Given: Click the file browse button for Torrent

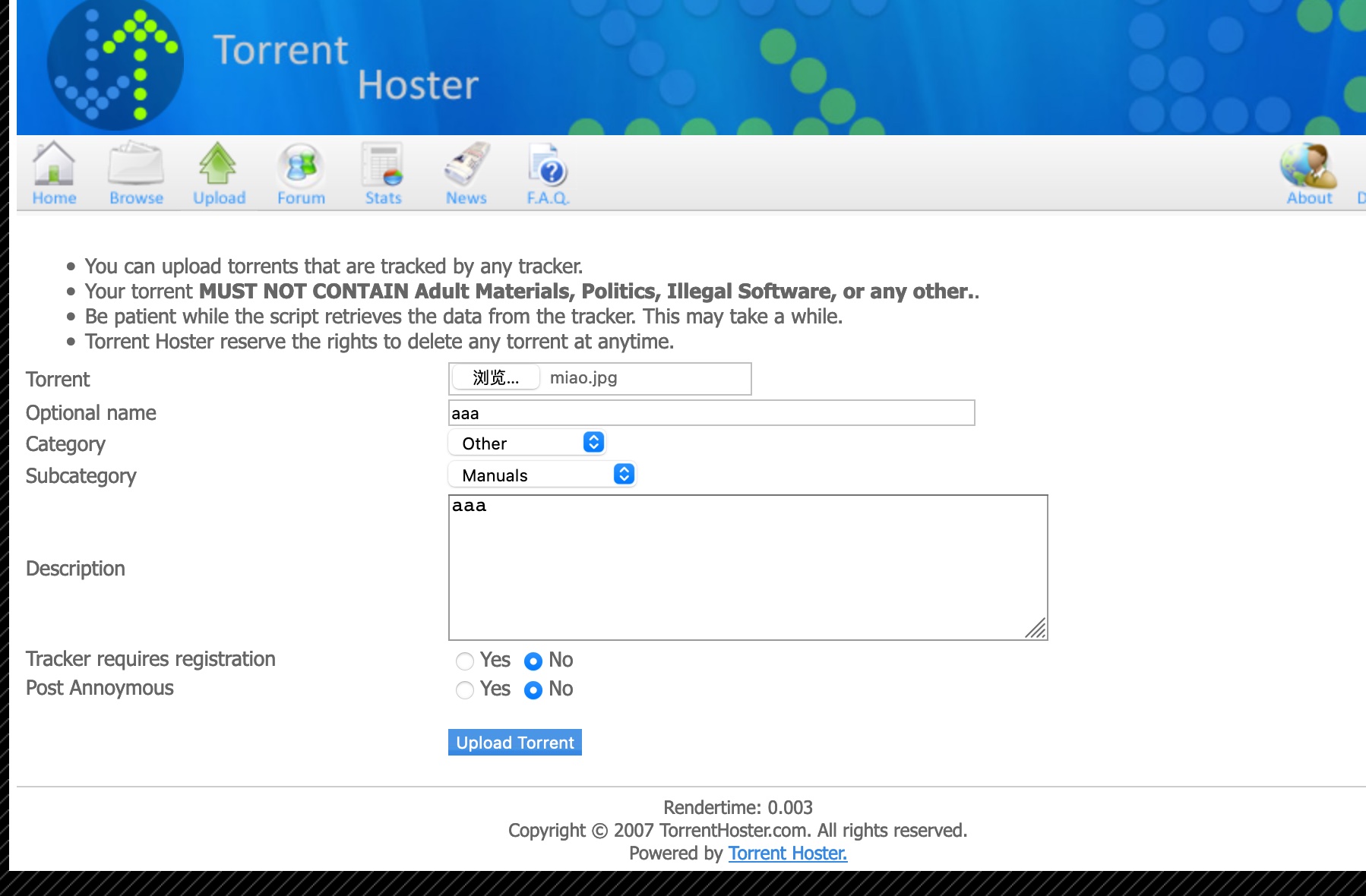Looking at the screenshot, I should 495,377.
